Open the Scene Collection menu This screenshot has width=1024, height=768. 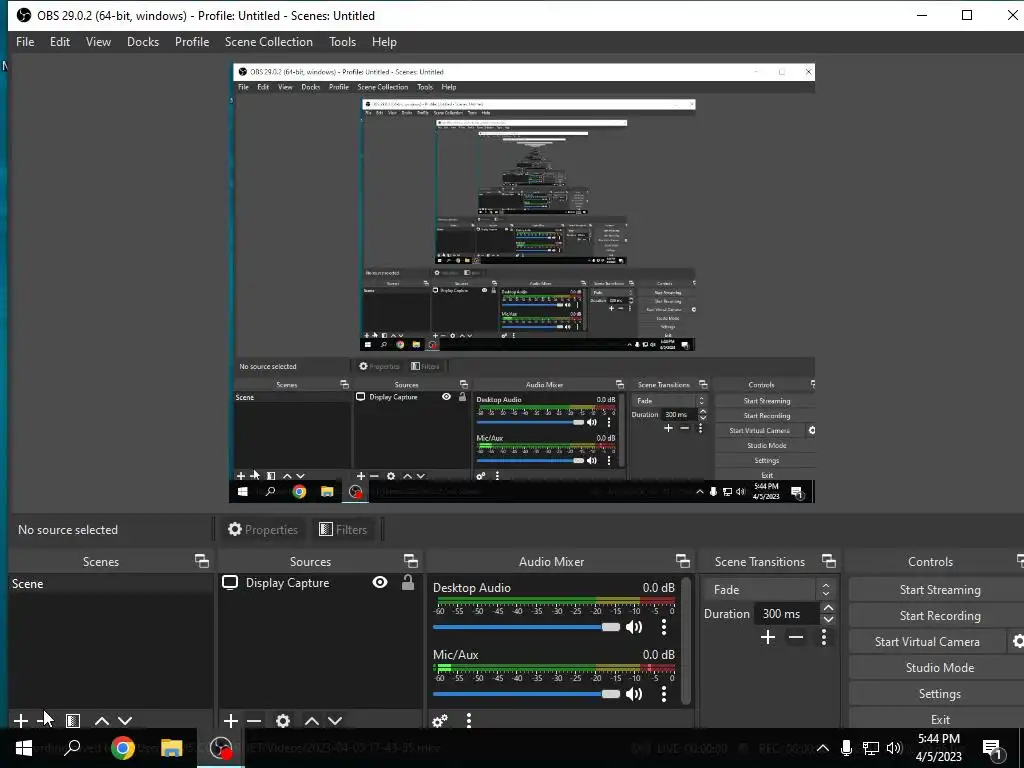(268, 42)
